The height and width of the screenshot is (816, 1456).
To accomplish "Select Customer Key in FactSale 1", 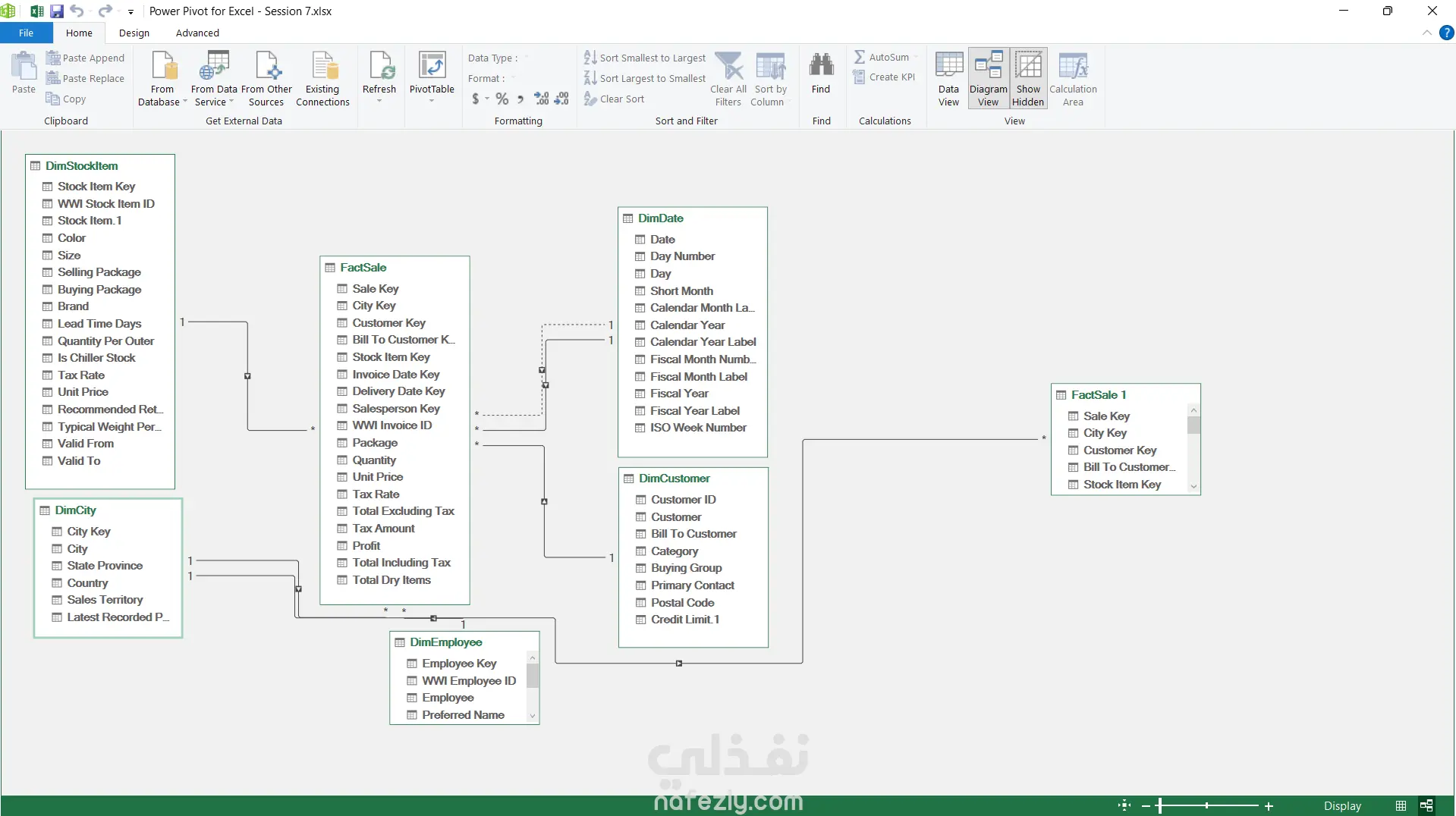I will click(1120, 450).
